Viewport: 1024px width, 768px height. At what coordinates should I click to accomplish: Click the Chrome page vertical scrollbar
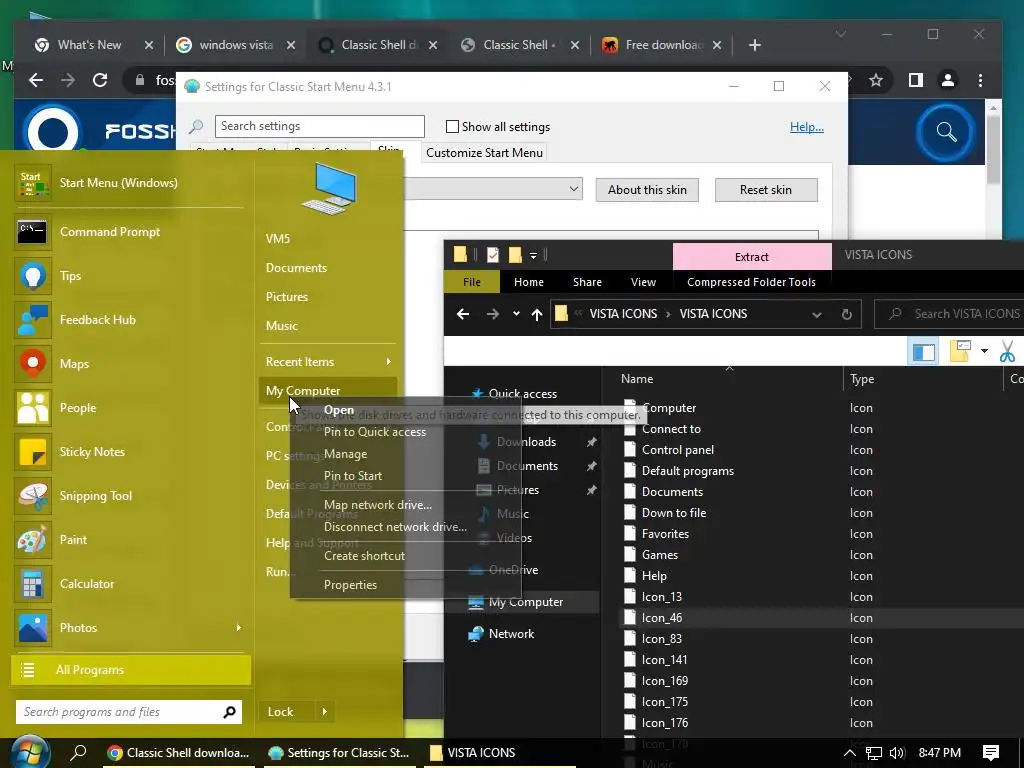click(993, 150)
